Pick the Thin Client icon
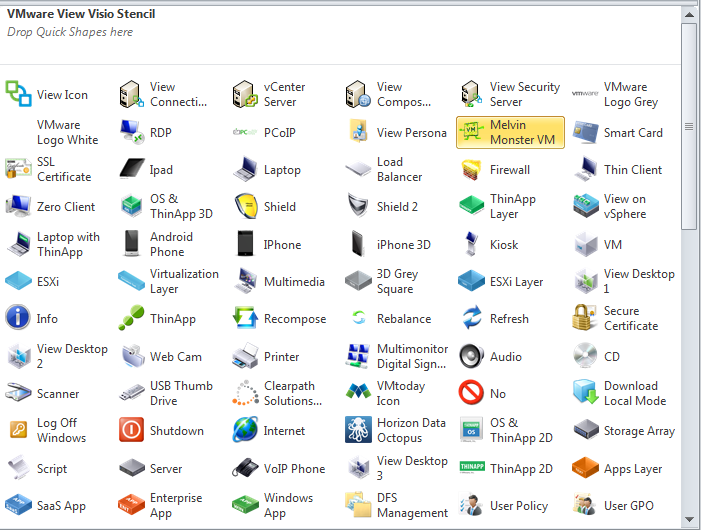Image resolution: width=701 pixels, height=530 pixels. 585,169
